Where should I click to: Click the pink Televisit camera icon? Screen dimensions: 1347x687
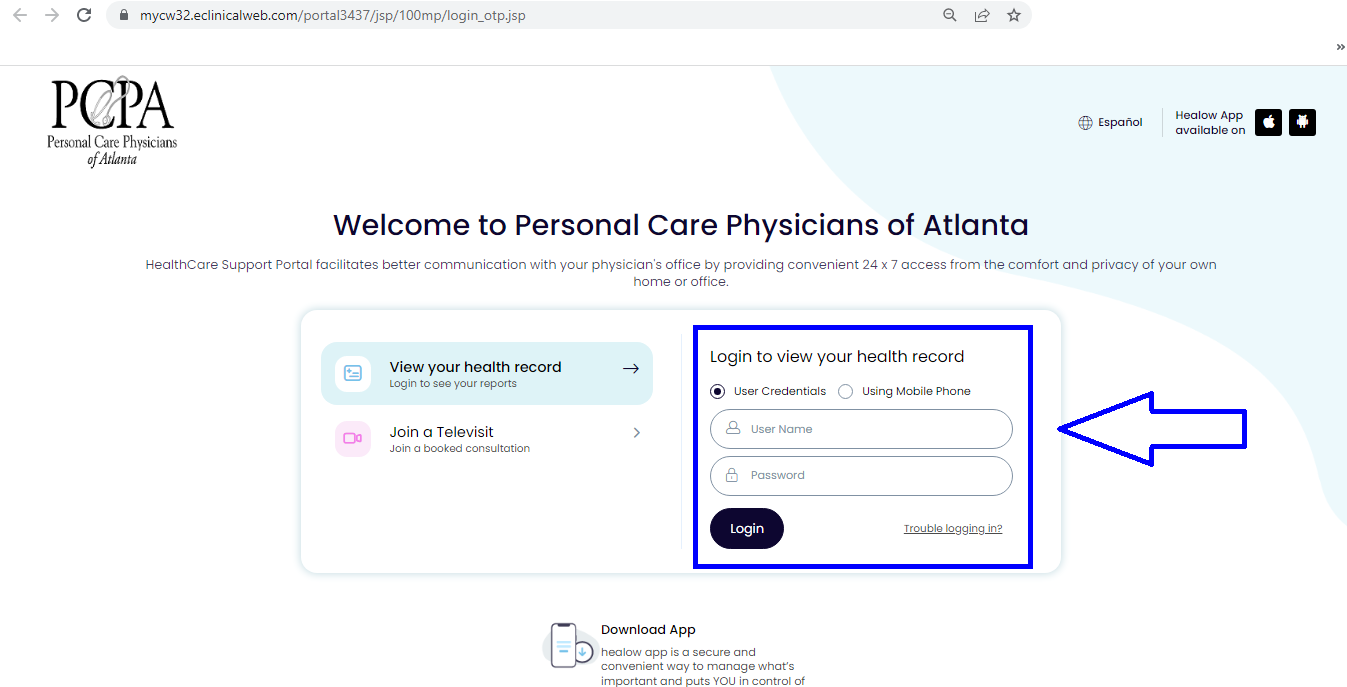click(x=352, y=439)
